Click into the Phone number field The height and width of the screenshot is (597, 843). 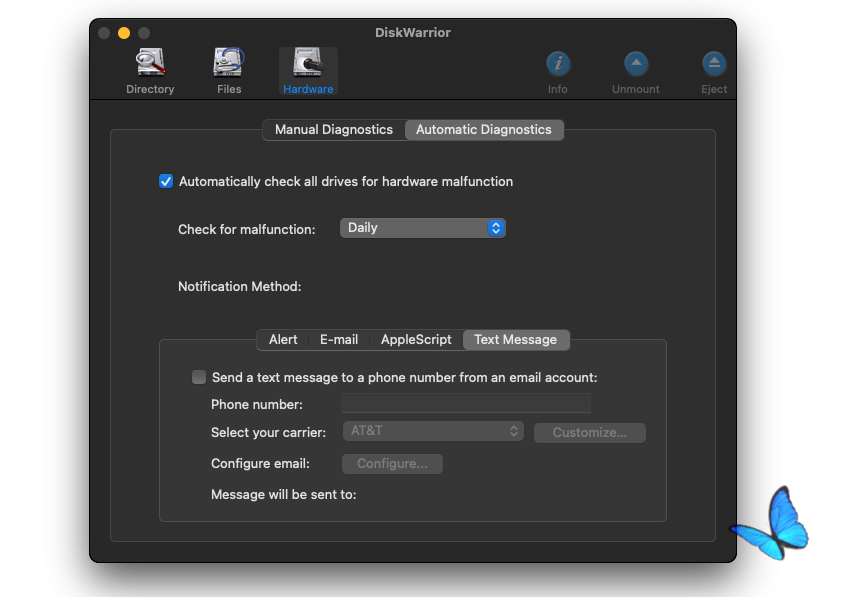tap(466, 403)
